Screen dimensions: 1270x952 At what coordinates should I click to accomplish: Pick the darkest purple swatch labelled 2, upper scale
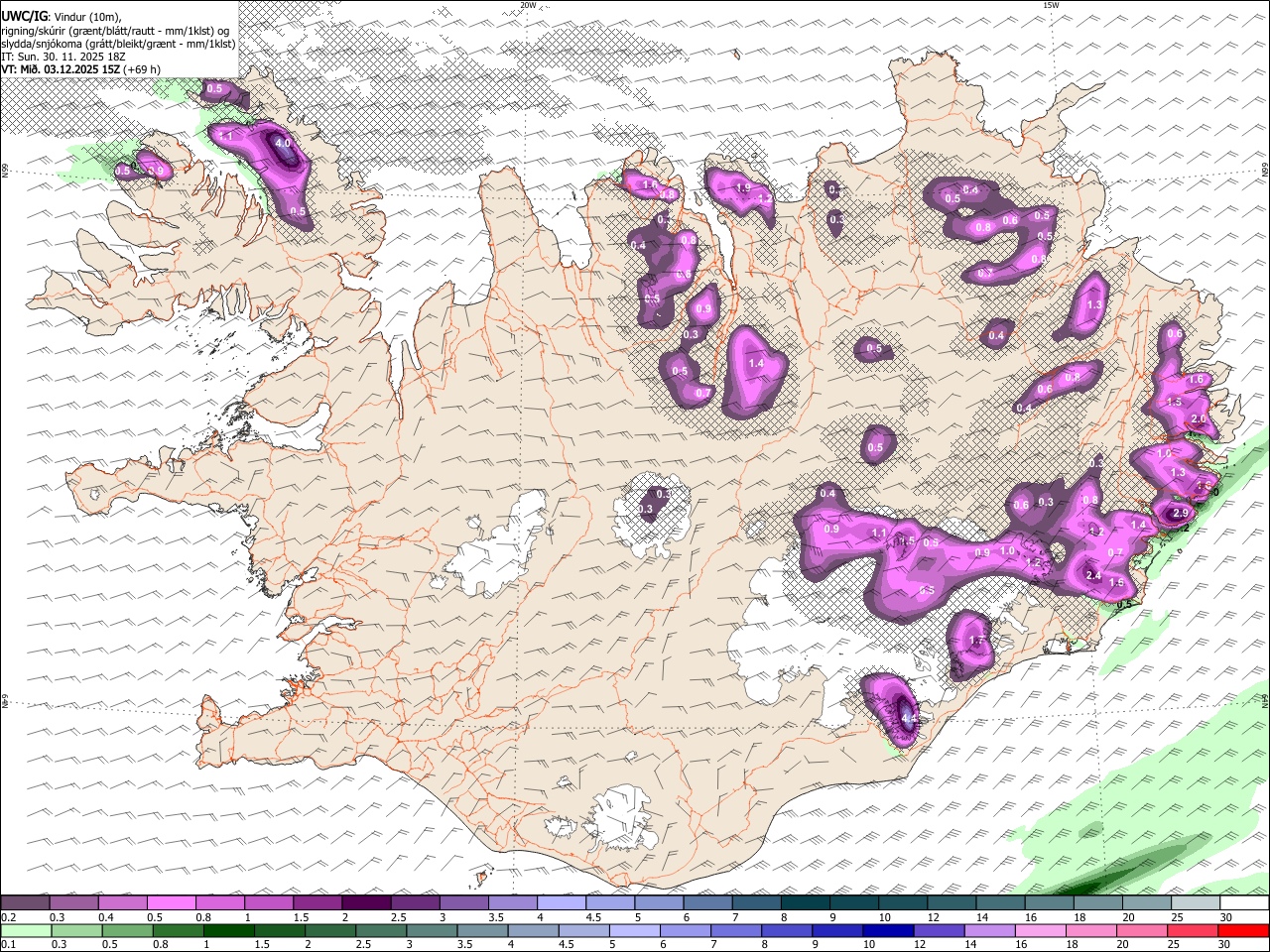(366, 903)
